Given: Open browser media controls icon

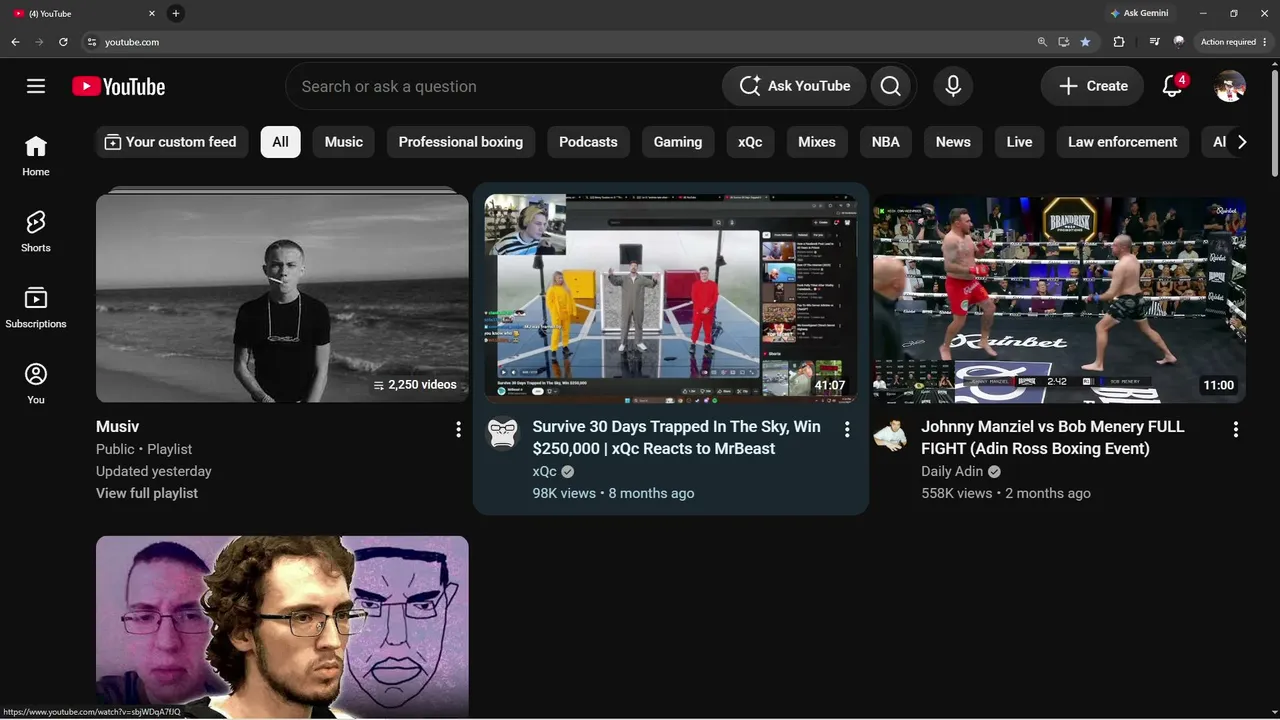Looking at the screenshot, I should [1155, 42].
